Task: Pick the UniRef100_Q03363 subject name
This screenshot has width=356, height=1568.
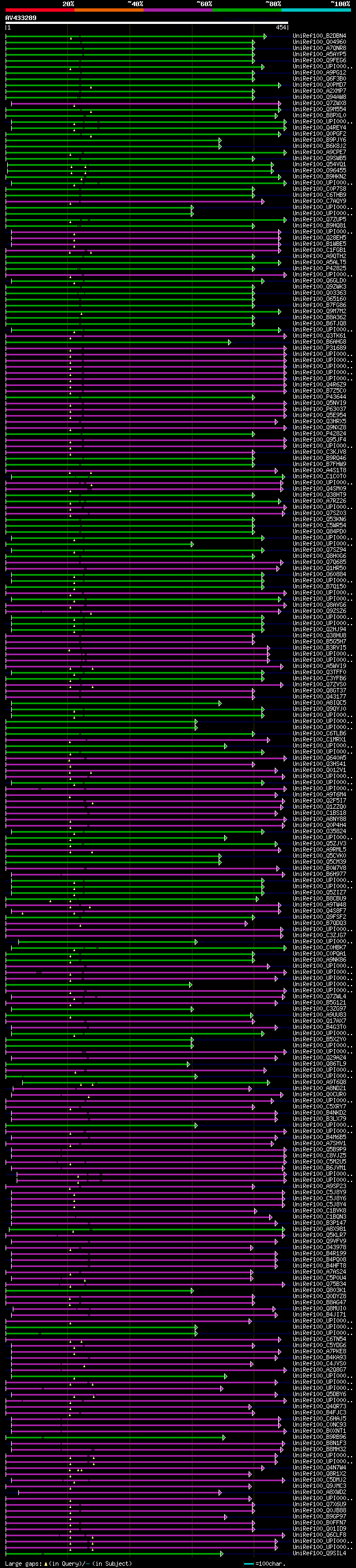Action: pos(319,293)
